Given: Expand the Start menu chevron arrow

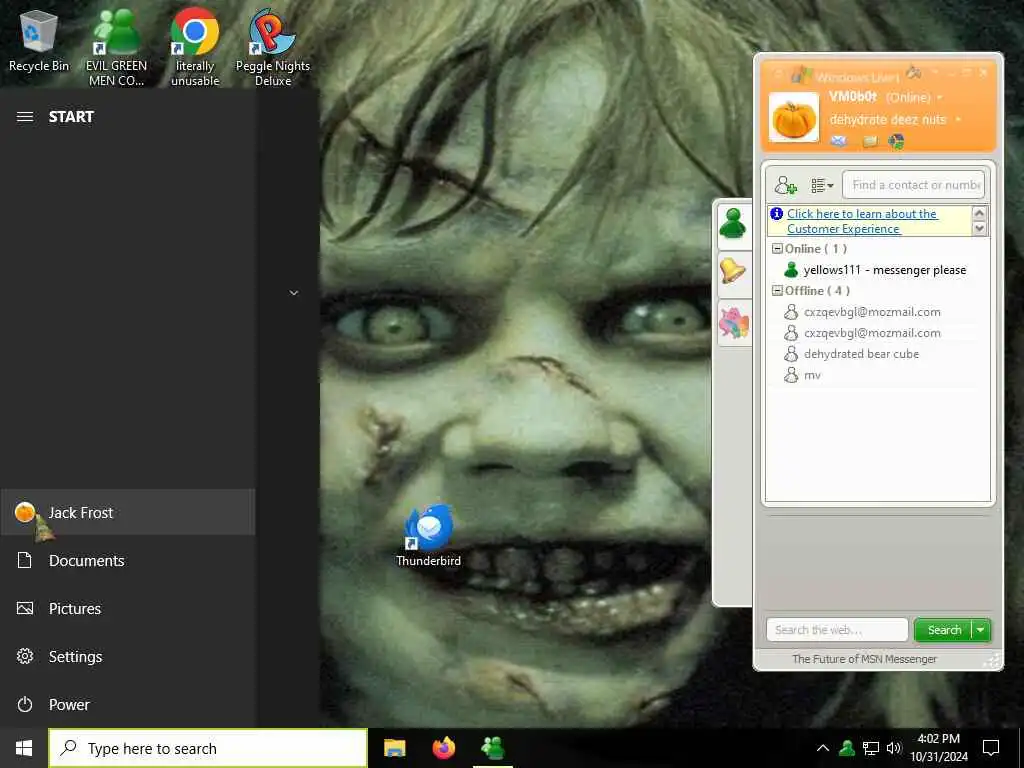Looking at the screenshot, I should coord(294,293).
